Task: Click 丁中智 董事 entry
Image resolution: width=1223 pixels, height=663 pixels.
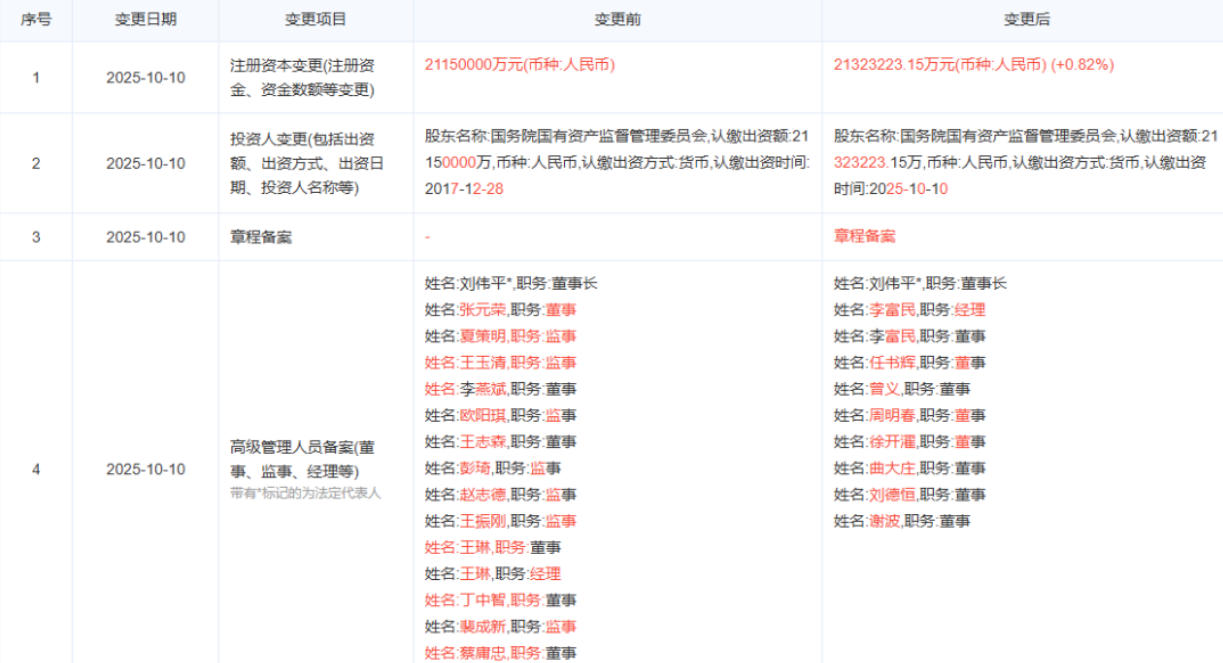Action: (500, 600)
